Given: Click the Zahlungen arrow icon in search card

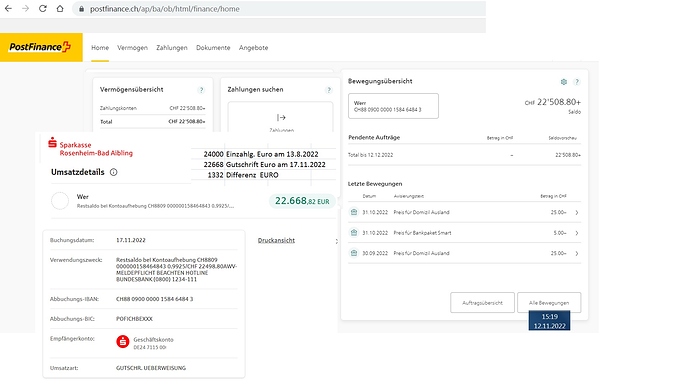Looking at the screenshot, I should (281, 117).
